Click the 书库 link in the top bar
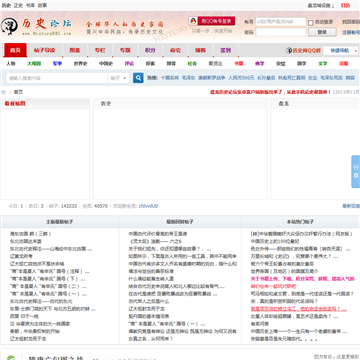This screenshot has height=360, width=360. click(x=30, y=5)
